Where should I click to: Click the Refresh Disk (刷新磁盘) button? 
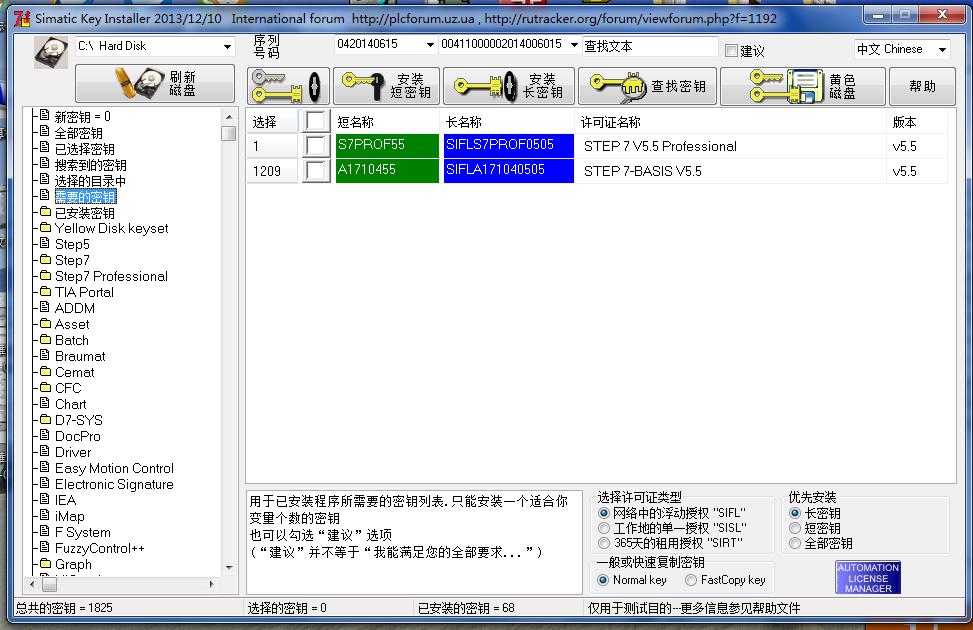click(x=154, y=84)
